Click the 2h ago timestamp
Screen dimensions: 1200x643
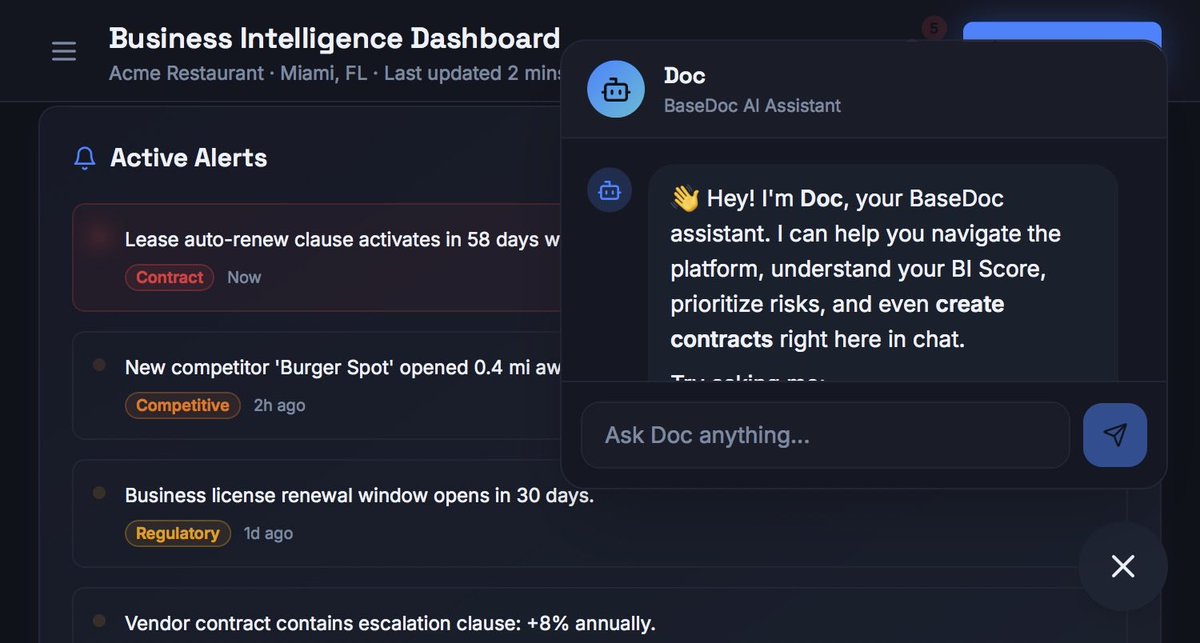[x=280, y=405]
